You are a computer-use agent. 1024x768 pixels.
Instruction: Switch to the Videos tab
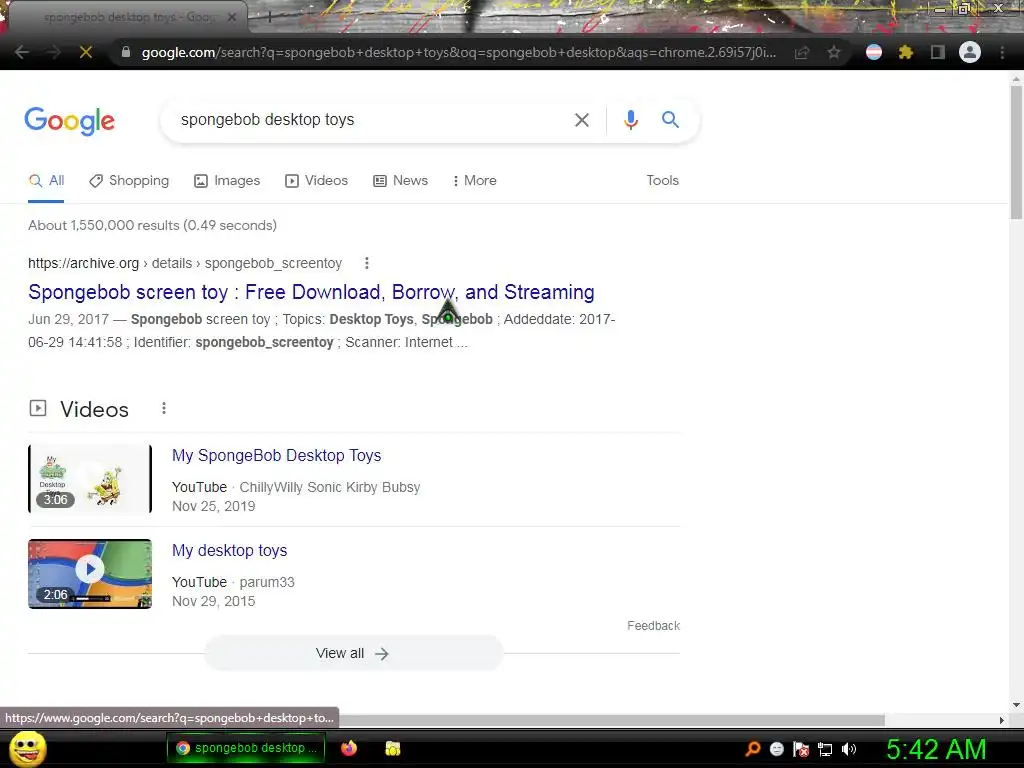click(x=317, y=181)
